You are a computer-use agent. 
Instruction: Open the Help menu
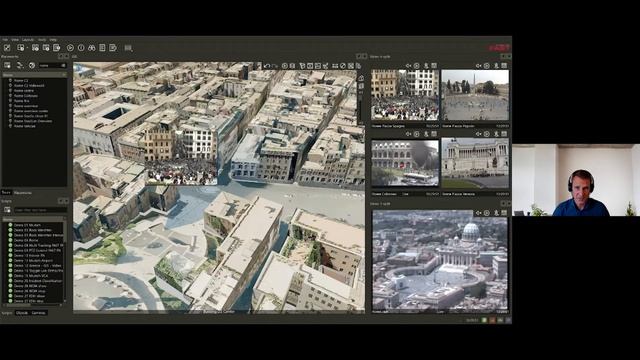53,40
